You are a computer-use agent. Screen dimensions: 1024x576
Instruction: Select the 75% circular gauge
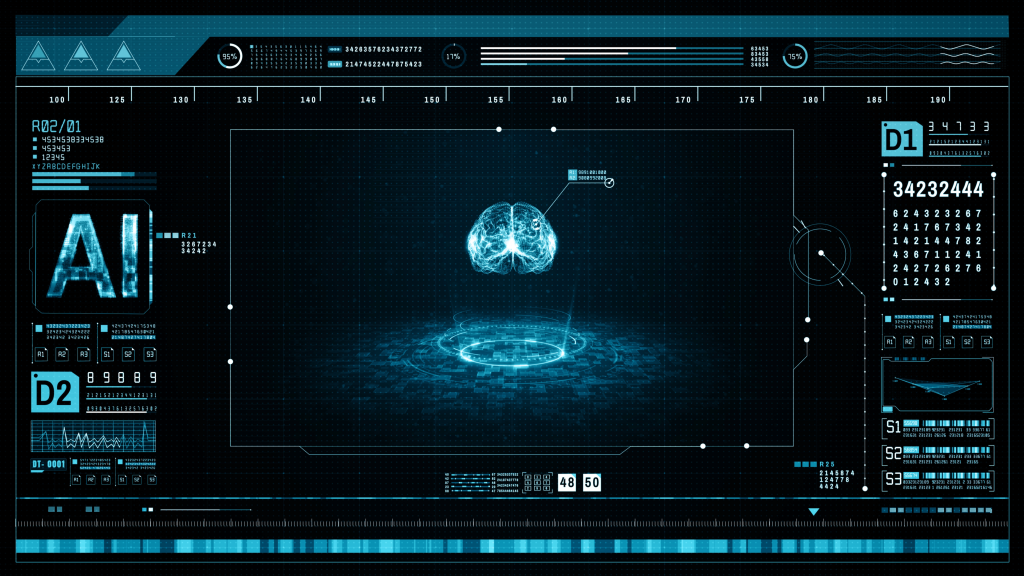click(795, 57)
